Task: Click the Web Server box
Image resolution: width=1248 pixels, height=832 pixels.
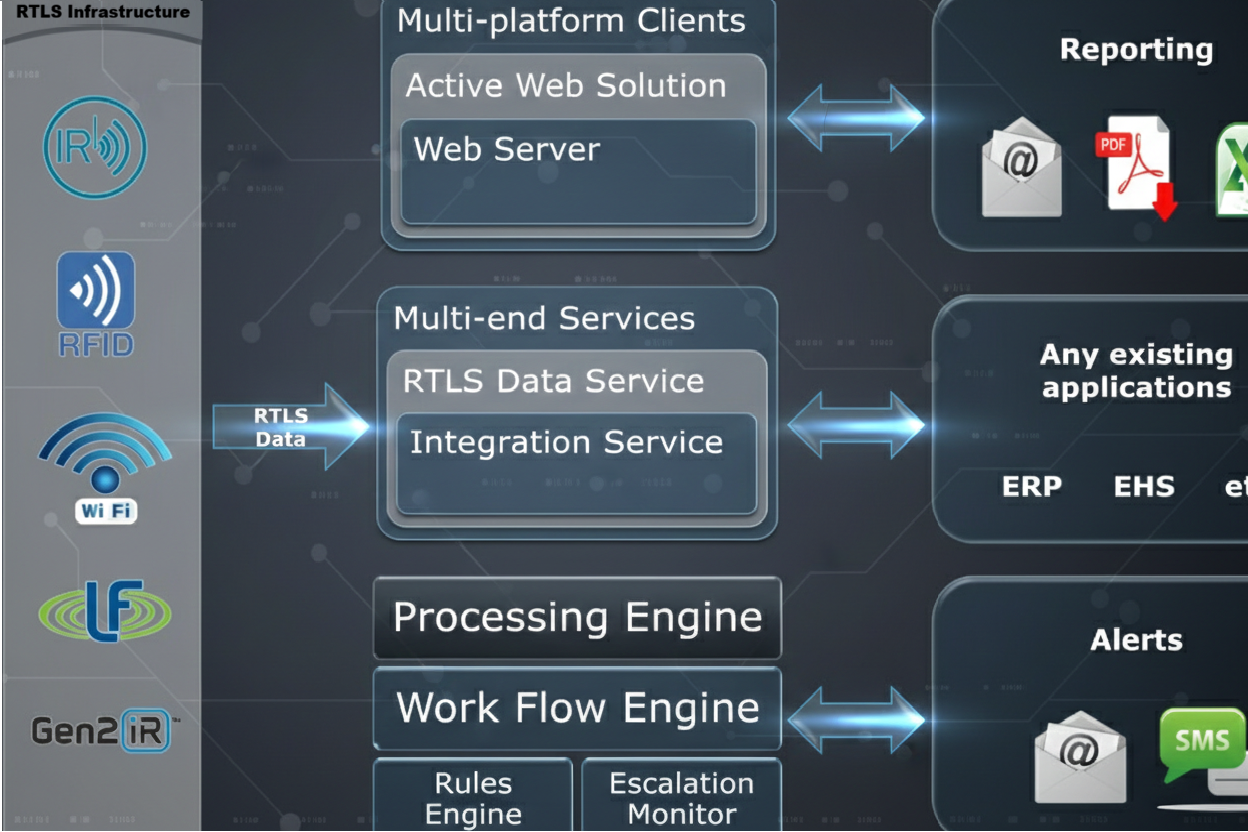Action: (578, 172)
